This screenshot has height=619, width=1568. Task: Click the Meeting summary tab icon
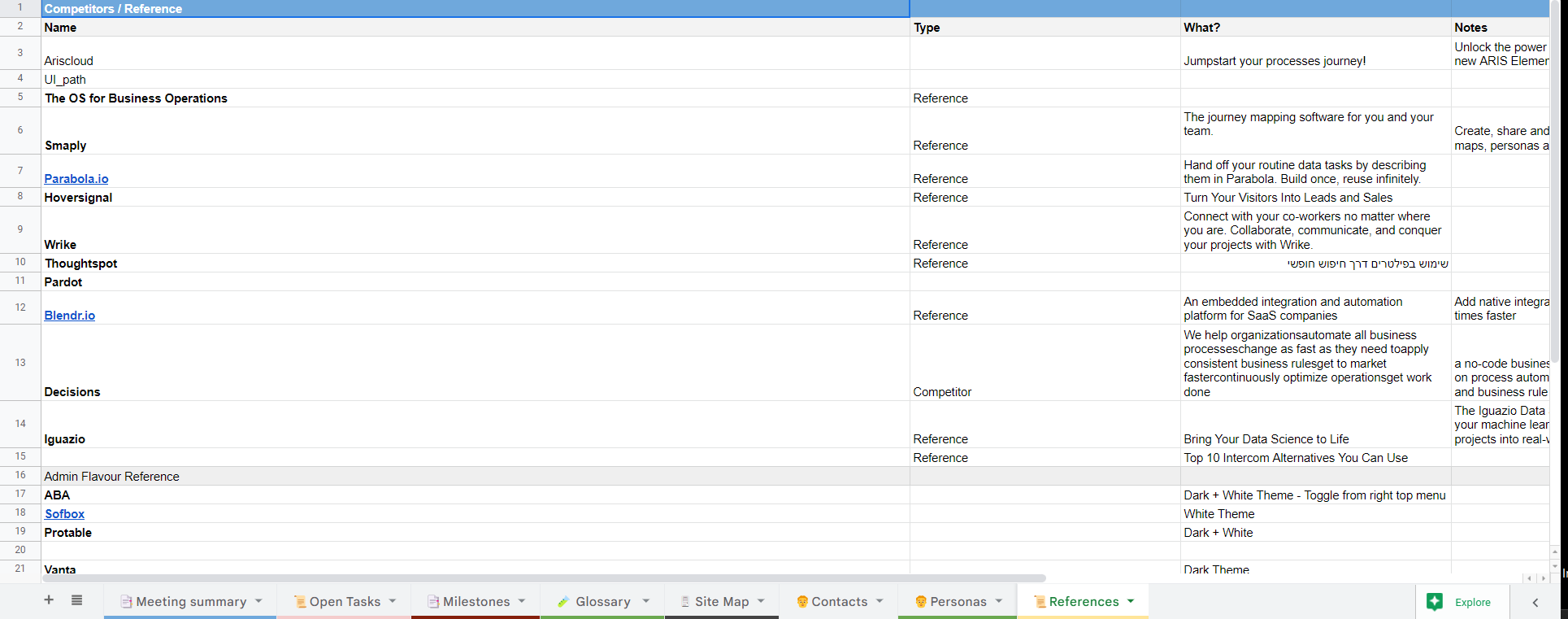point(126,602)
